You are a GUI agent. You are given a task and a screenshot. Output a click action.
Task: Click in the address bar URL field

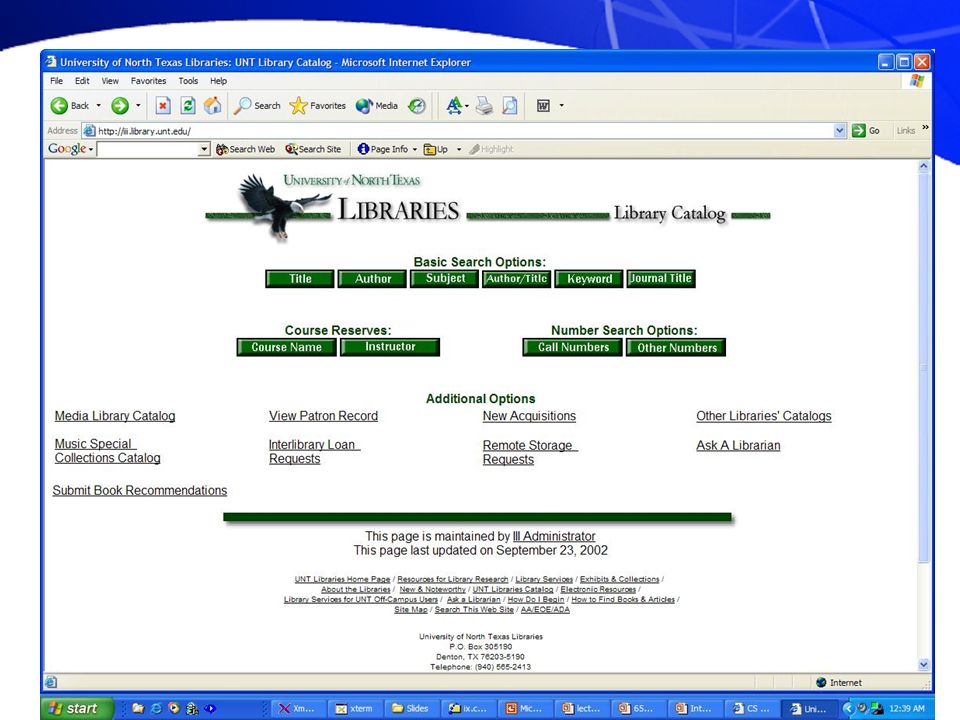pos(459,130)
